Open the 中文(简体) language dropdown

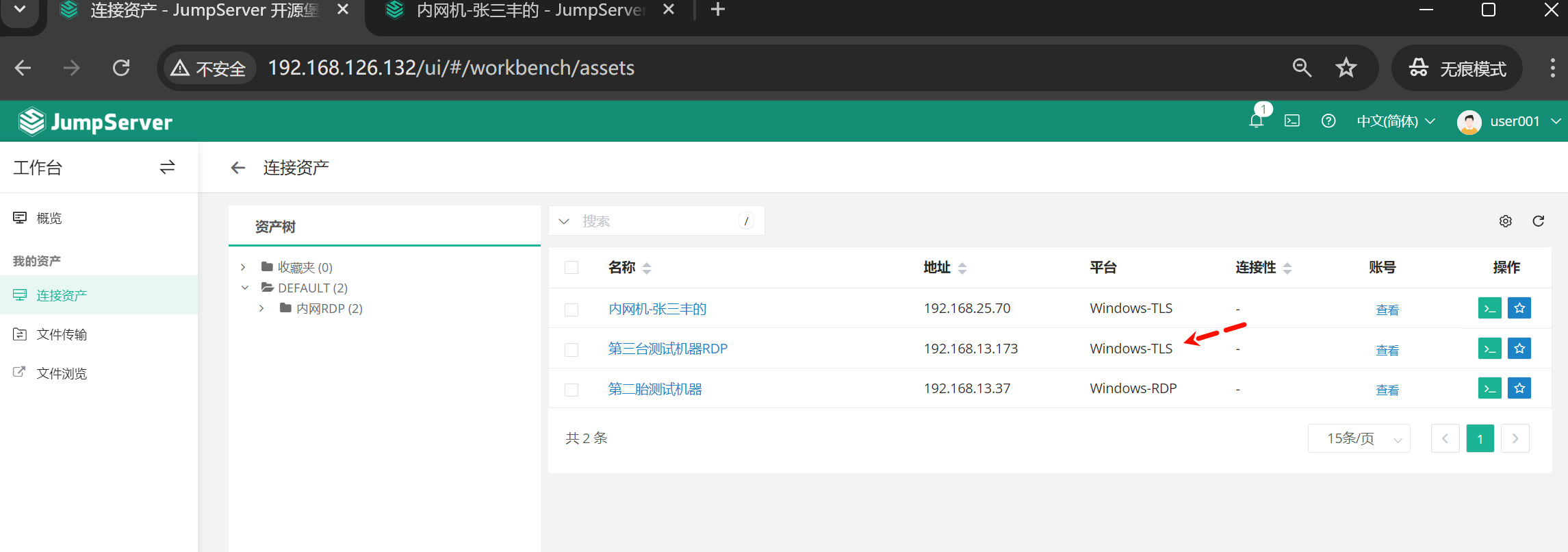click(1396, 121)
